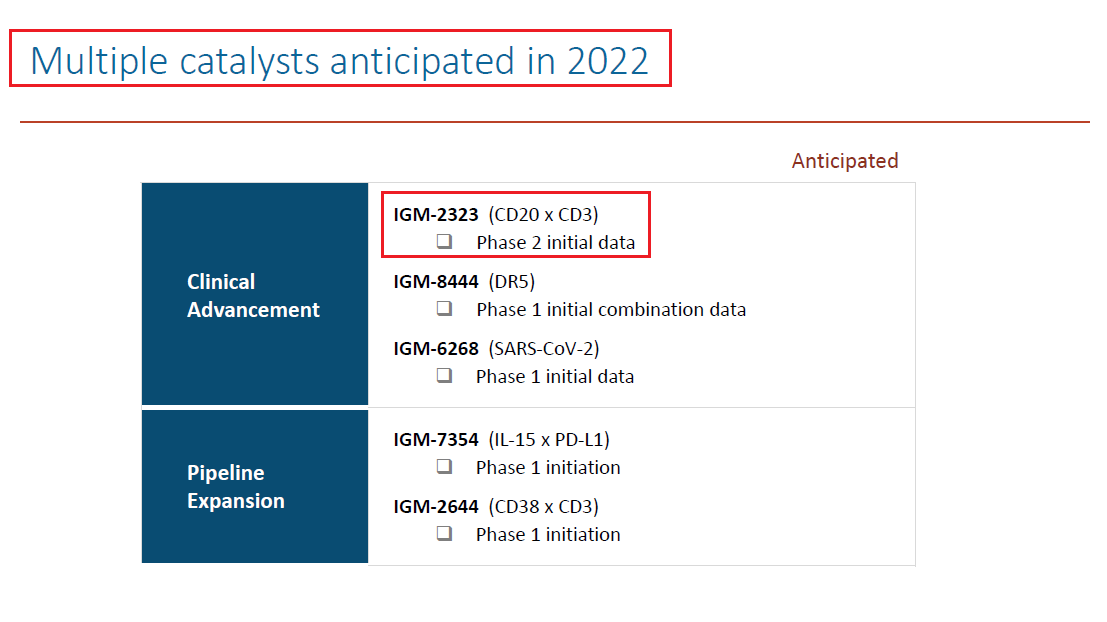This screenshot has height=622, width=1107.
Task: Click the slide title about 2022 catalysts
Action: click(340, 60)
